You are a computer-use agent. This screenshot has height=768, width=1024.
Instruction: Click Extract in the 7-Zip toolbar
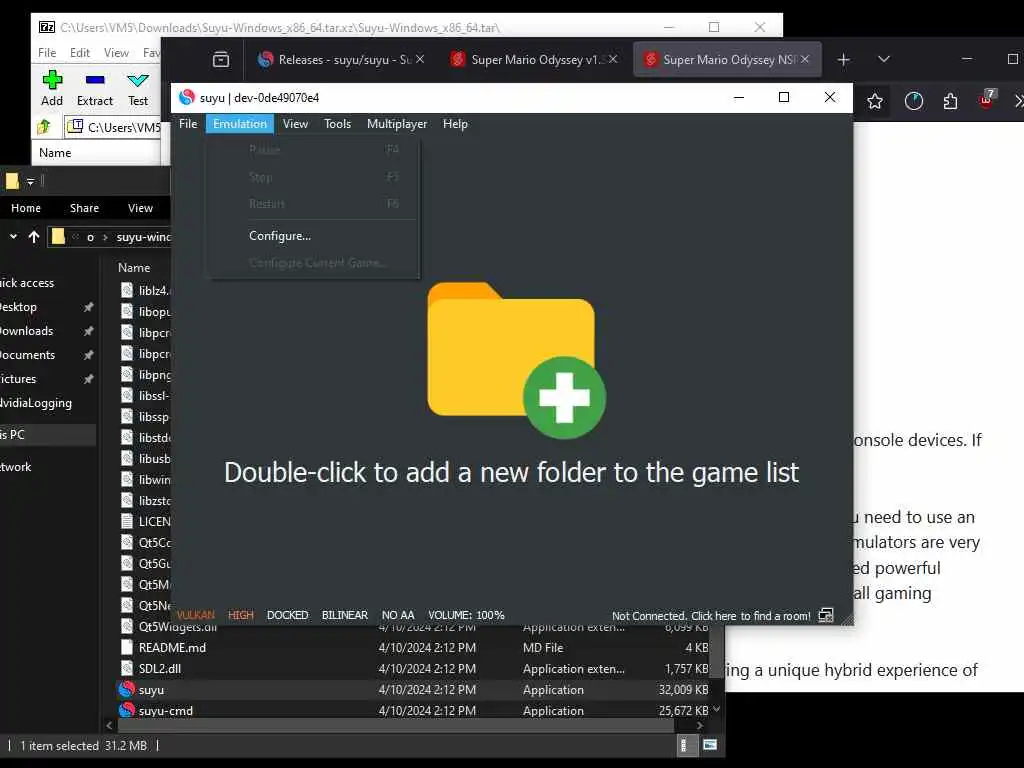tap(95, 88)
